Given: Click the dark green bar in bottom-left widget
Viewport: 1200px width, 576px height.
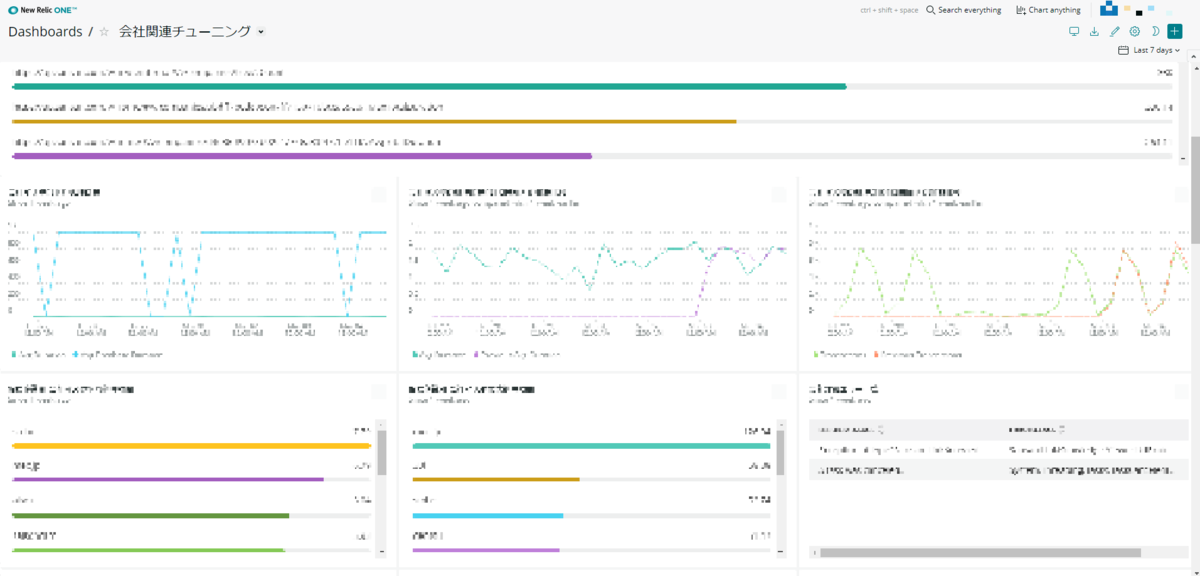Looking at the screenshot, I should [150, 515].
